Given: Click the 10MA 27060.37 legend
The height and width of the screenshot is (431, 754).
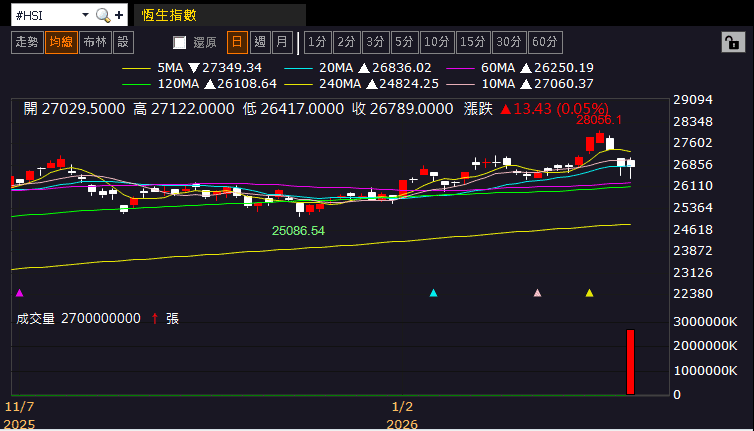Looking at the screenshot, I should [x=520, y=84].
